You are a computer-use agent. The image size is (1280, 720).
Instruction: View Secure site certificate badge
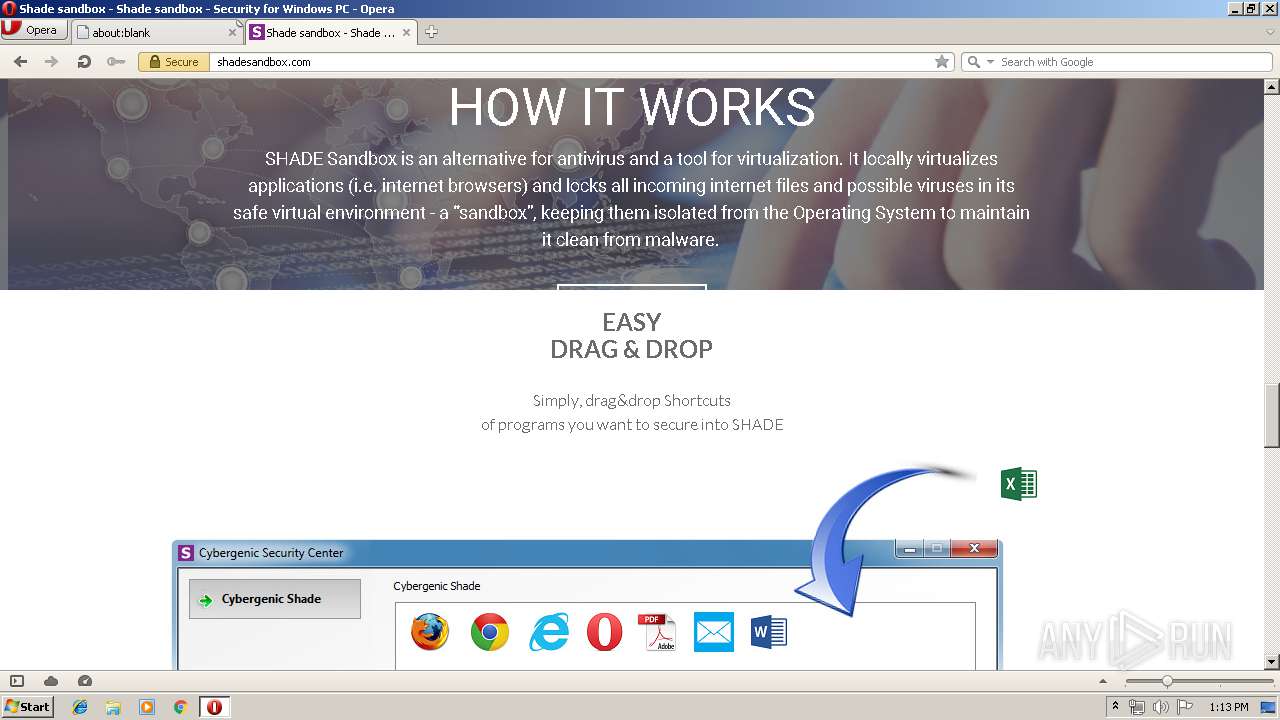click(174, 62)
